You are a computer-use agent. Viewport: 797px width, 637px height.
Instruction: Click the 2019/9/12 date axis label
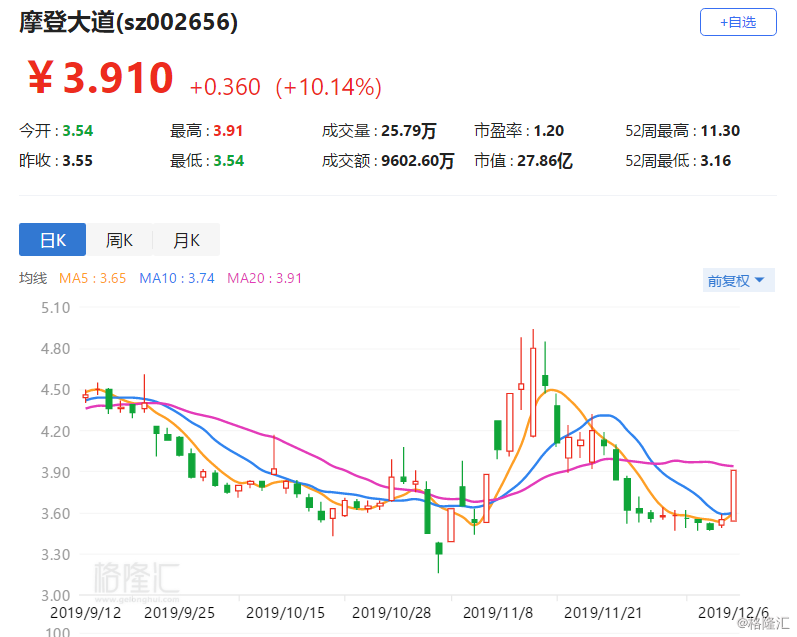pos(85,613)
